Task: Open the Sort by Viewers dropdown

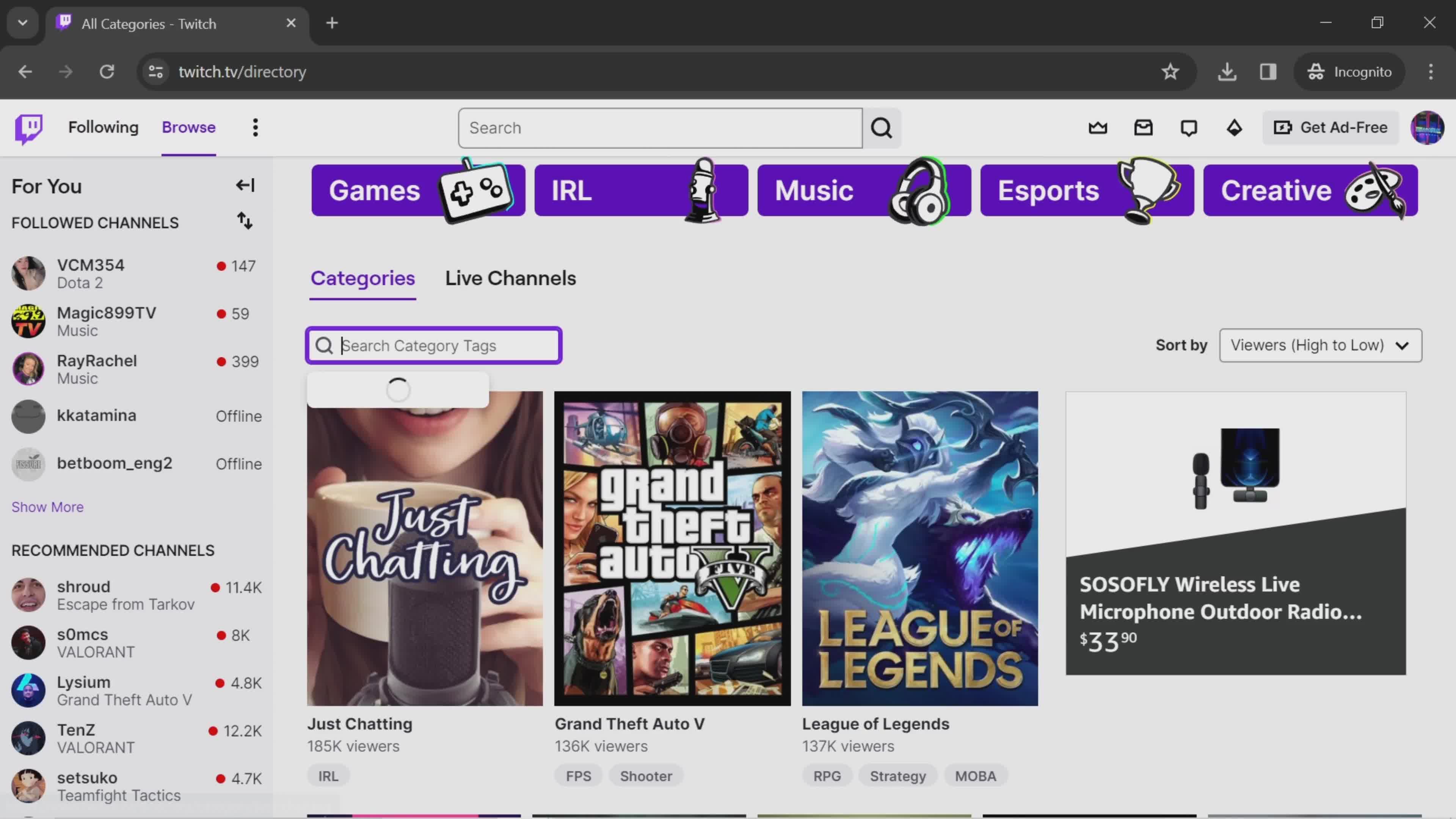Action: 1320,345
